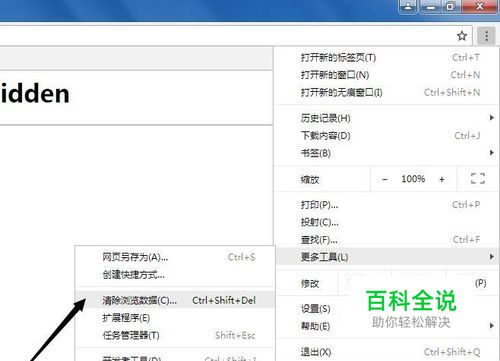The image size is (500, 361).
Task: Select 查找(F)... find option
Action: coord(387,239)
